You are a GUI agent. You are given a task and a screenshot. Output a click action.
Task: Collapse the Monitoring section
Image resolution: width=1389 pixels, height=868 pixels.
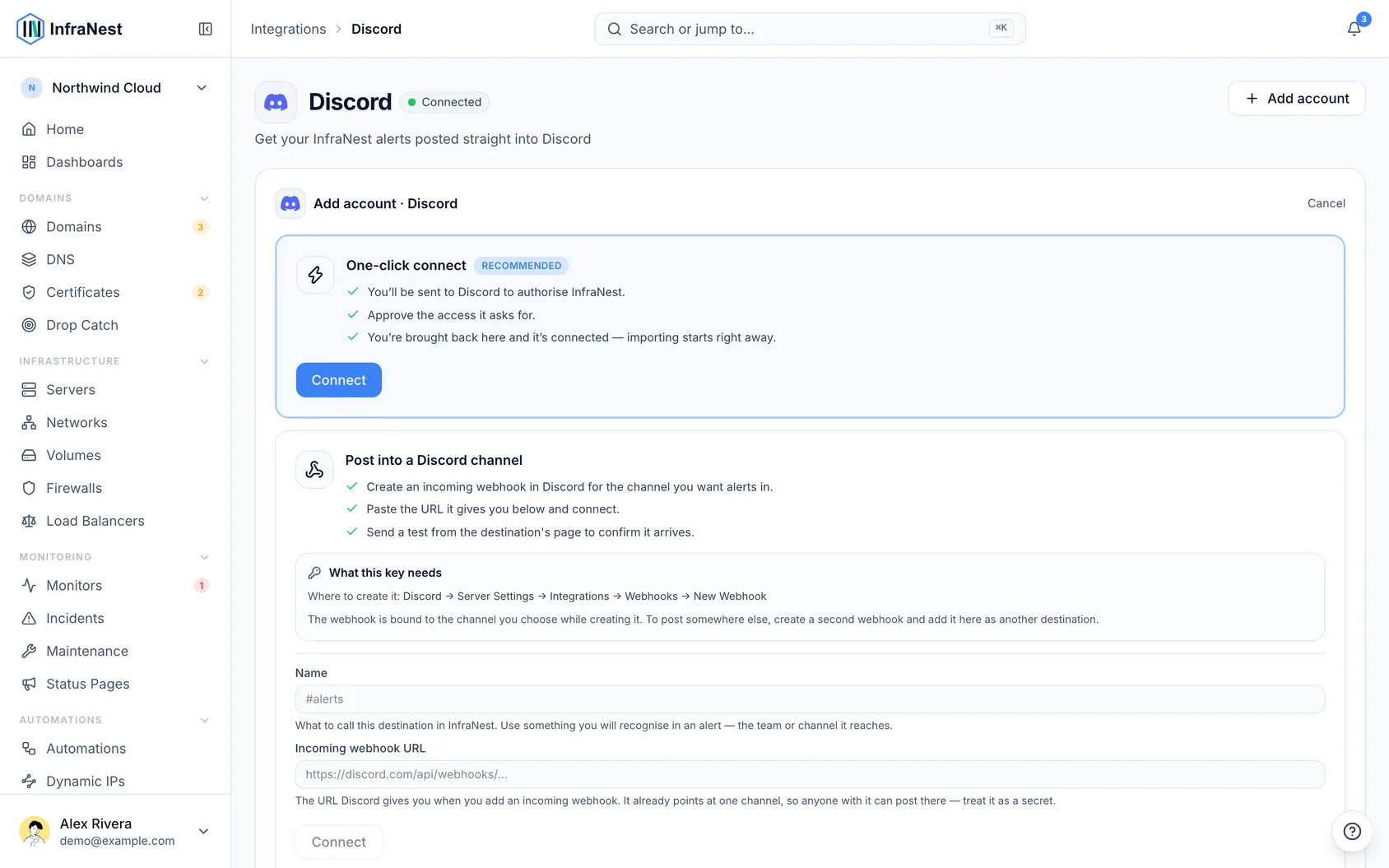[205, 557]
